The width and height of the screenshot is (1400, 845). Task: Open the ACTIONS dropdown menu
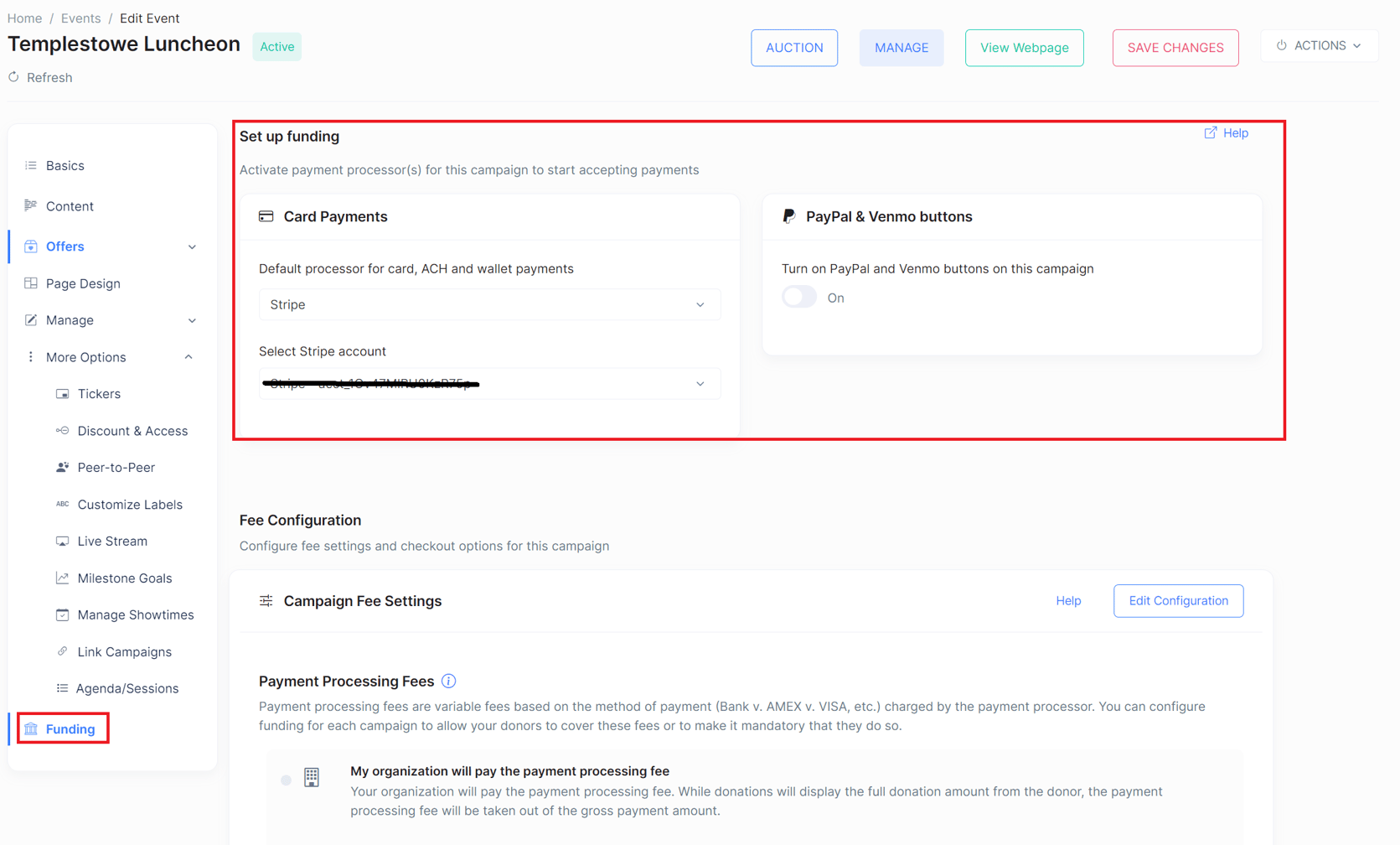1319,46
